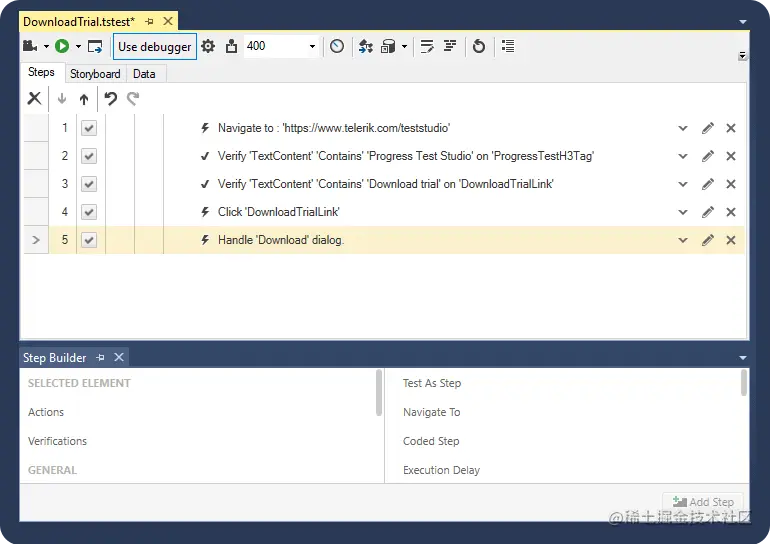Open the database icon dropdown arrow
The width and height of the screenshot is (770, 544).
tap(404, 47)
